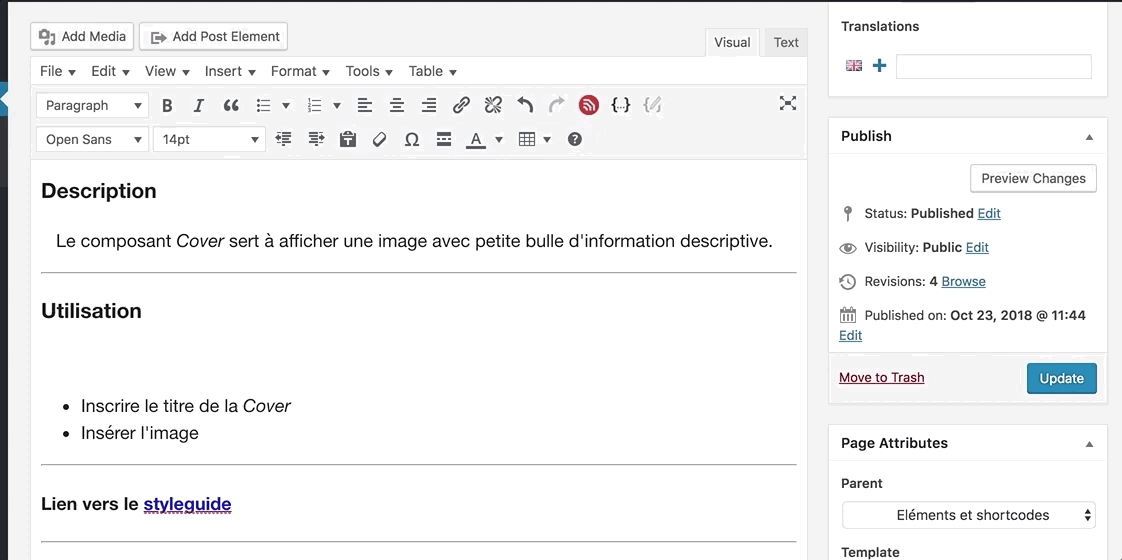
Task: Click the insert link icon
Action: click(x=461, y=105)
